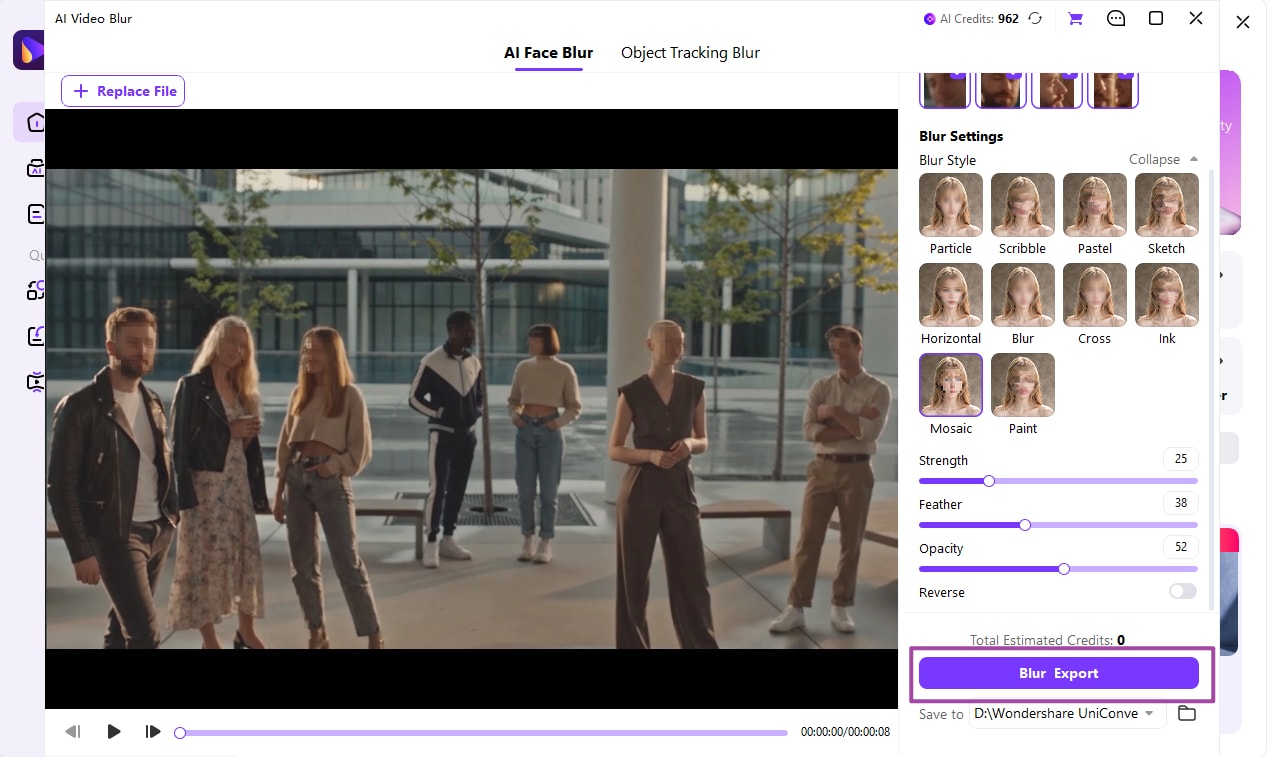
Task: Click the 00:00:00/00:00:08 timecode
Action: coord(845,732)
